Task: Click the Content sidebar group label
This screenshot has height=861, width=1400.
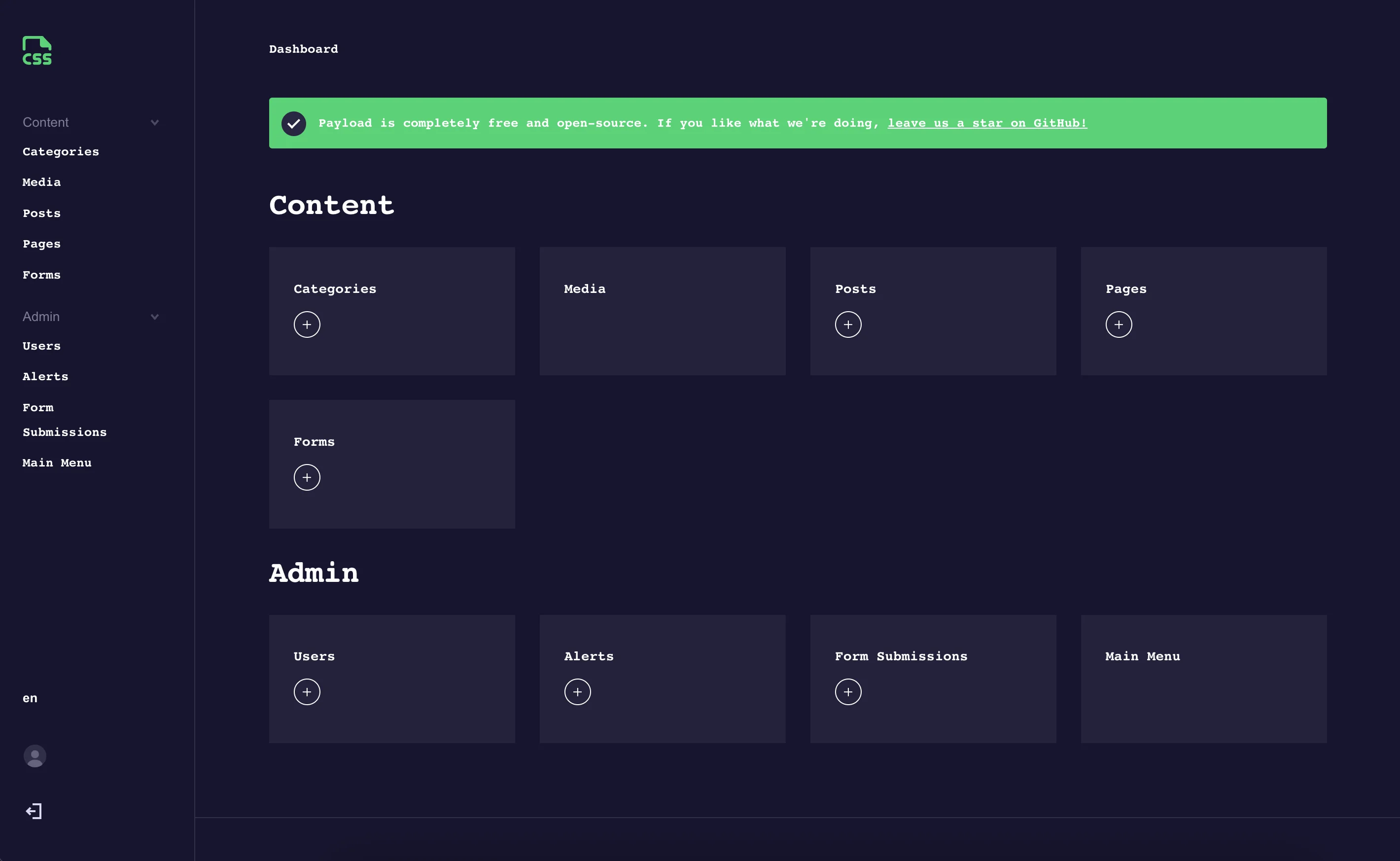Action: click(45, 122)
